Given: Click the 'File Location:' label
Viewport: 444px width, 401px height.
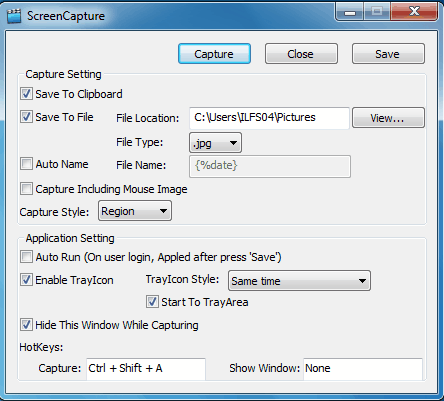Looking at the screenshot, I should pos(148,118).
